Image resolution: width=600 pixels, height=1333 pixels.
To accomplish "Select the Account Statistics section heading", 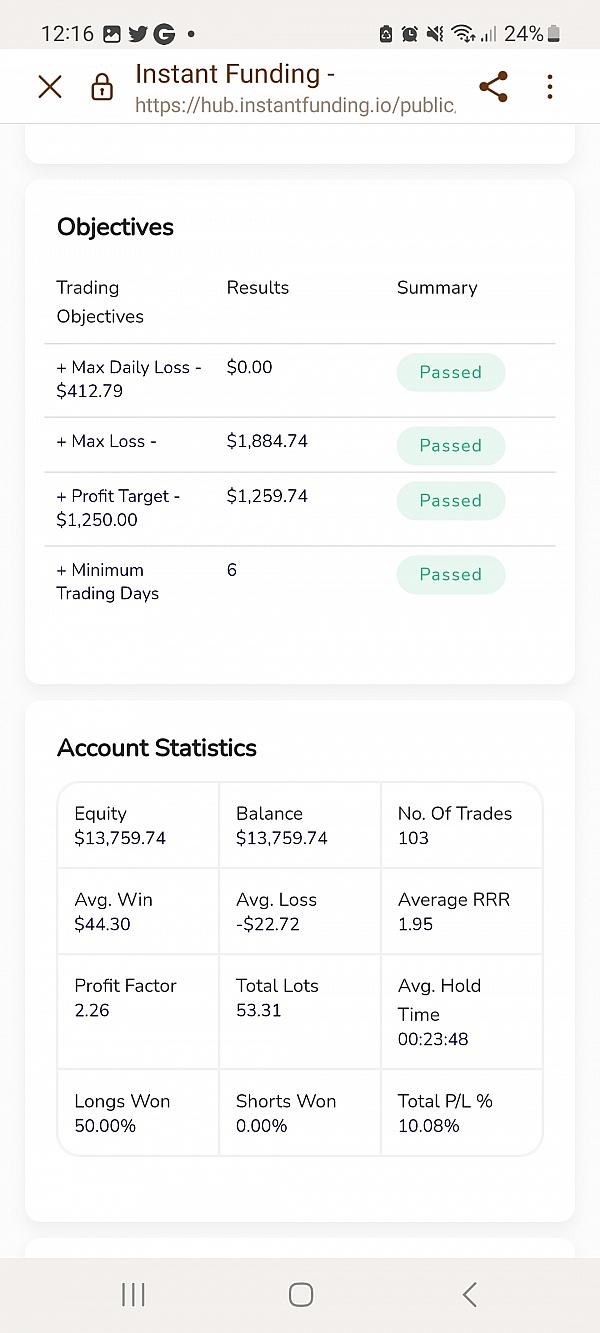I will [157, 748].
